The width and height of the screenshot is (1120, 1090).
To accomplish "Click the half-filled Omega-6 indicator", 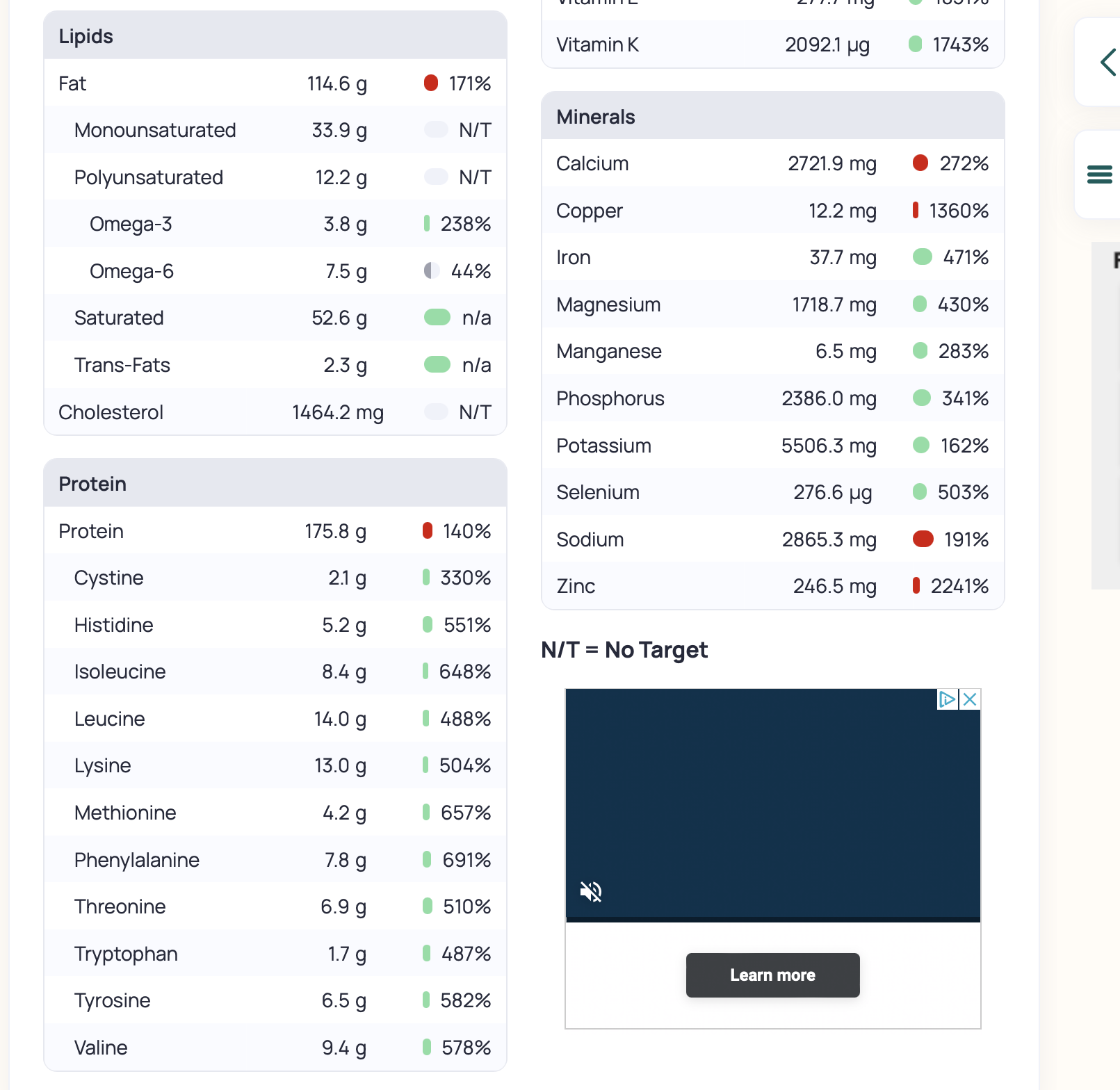I will (x=432, y=270).
